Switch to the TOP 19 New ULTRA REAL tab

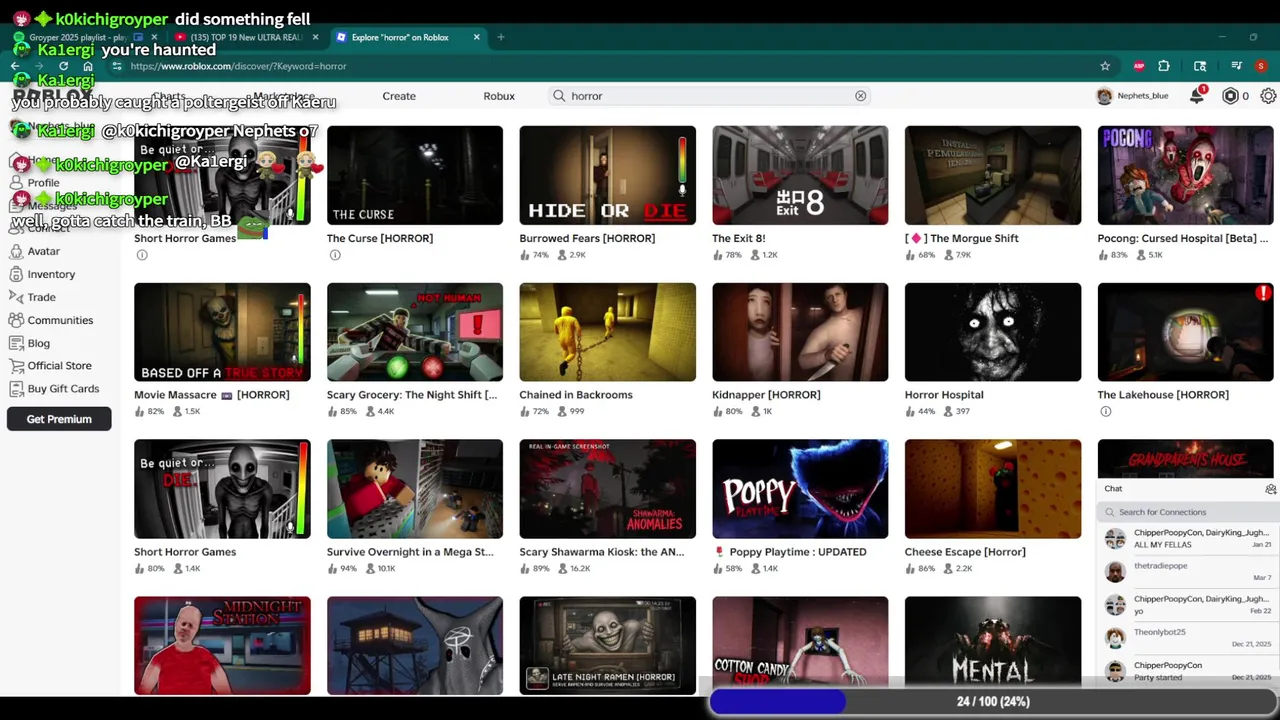pos(246,37)
